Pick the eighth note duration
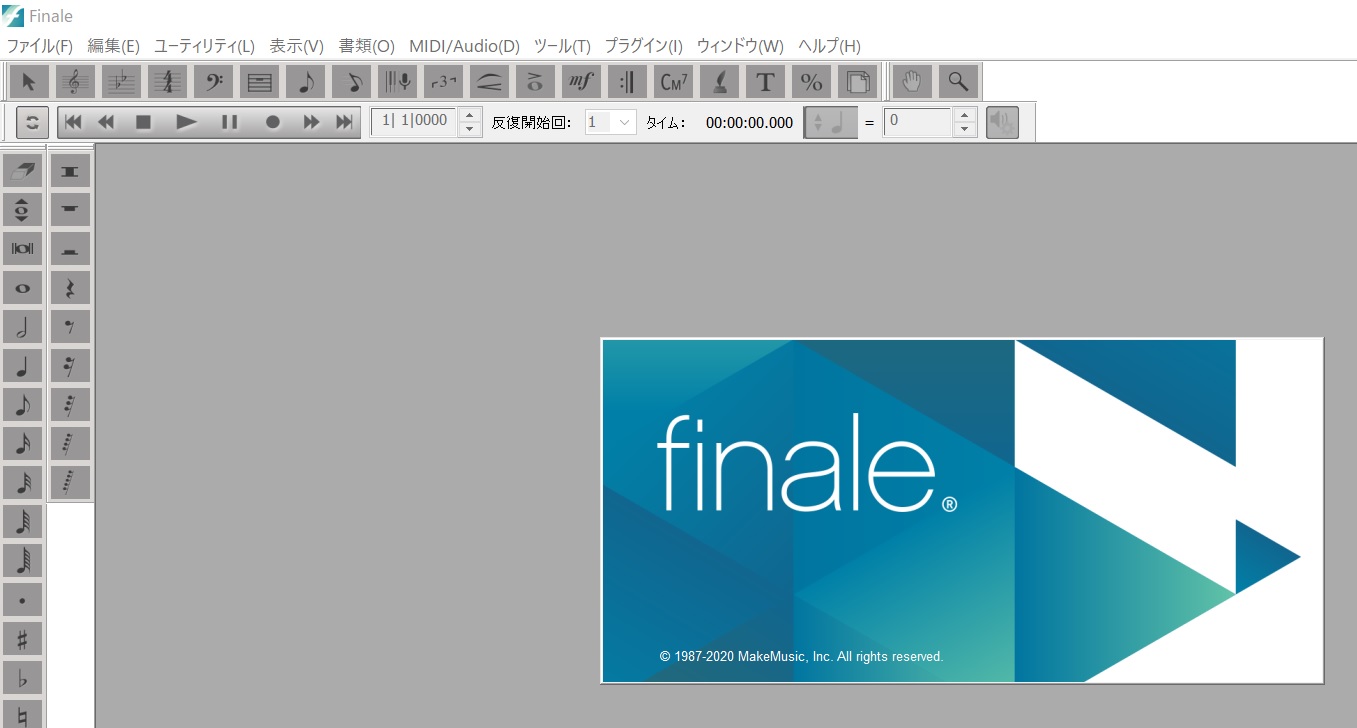1357x728 pixels. coord(22,405)
